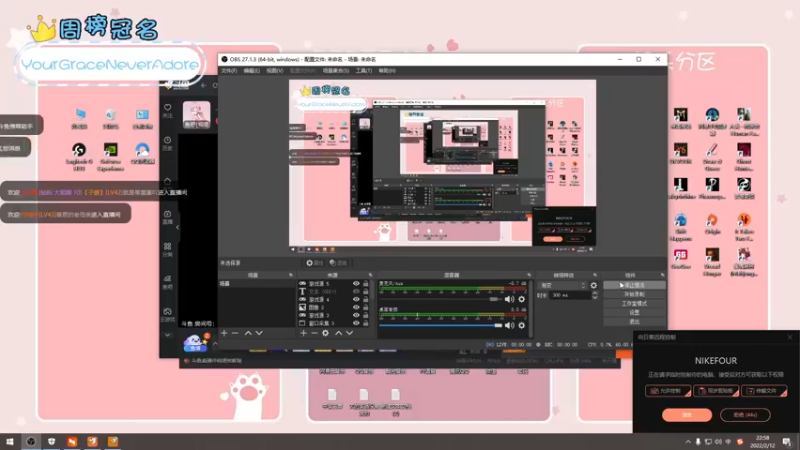
Task: Pop out the Audio Mixer dock panel
Action: (529, 275)
